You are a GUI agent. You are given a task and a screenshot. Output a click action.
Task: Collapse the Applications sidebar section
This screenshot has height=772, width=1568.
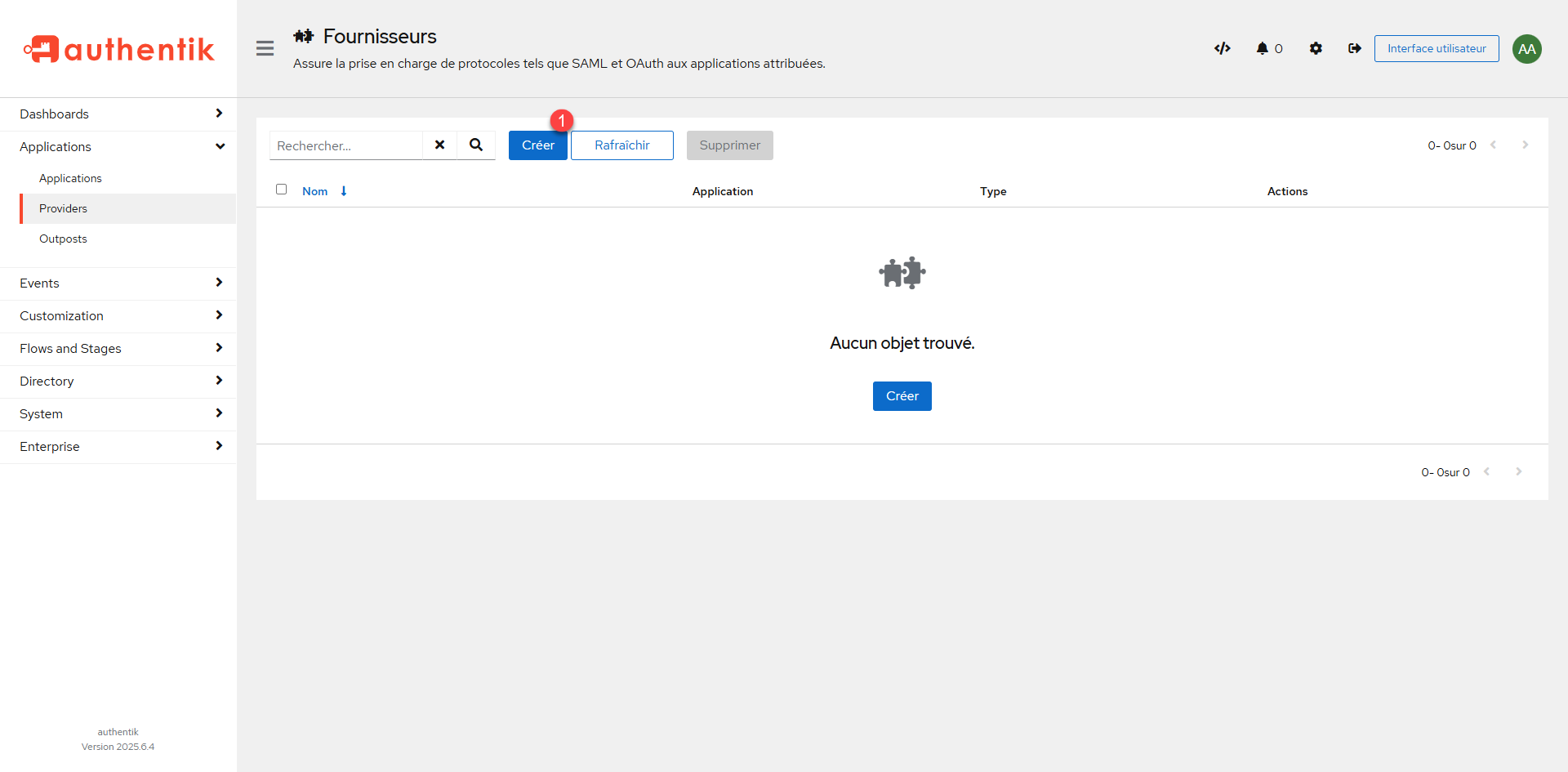tap(118, 147)
